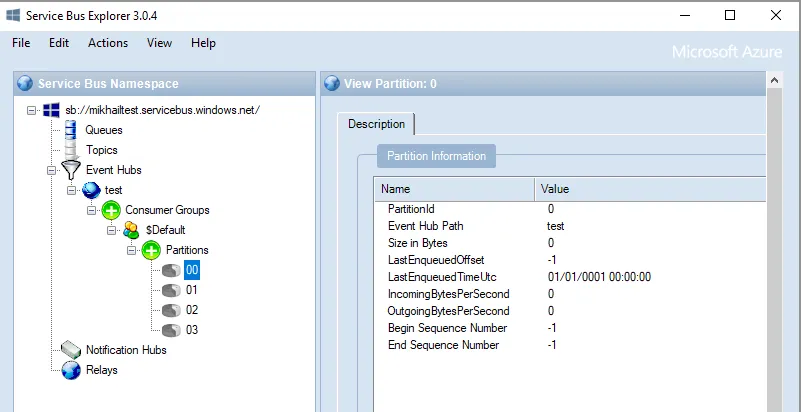The height and width of the screenshot is (412, 801).
Task: Open the File menu
Action: click(x=21, y=43)
